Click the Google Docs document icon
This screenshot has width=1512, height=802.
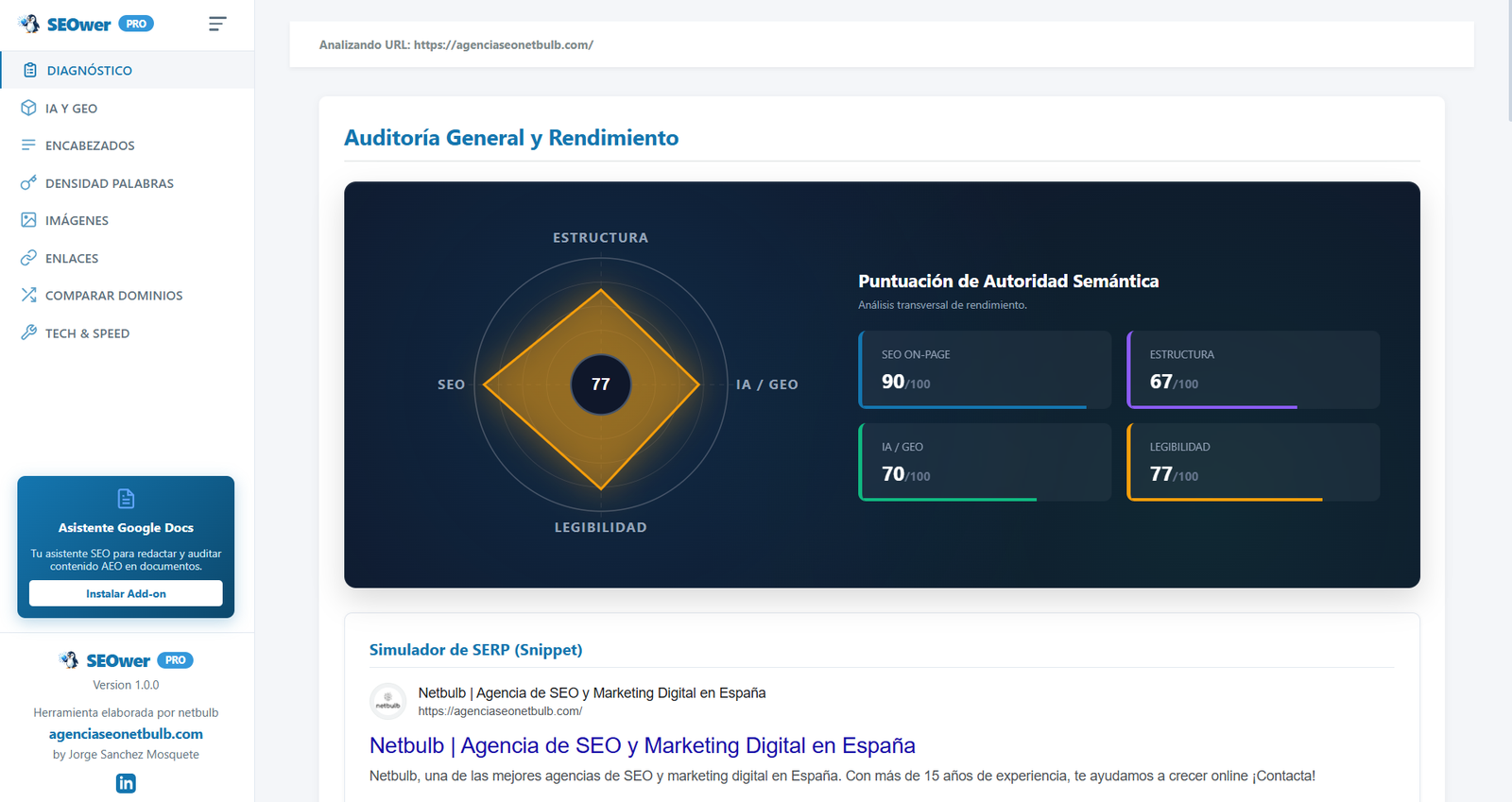(x=126, y=499)
